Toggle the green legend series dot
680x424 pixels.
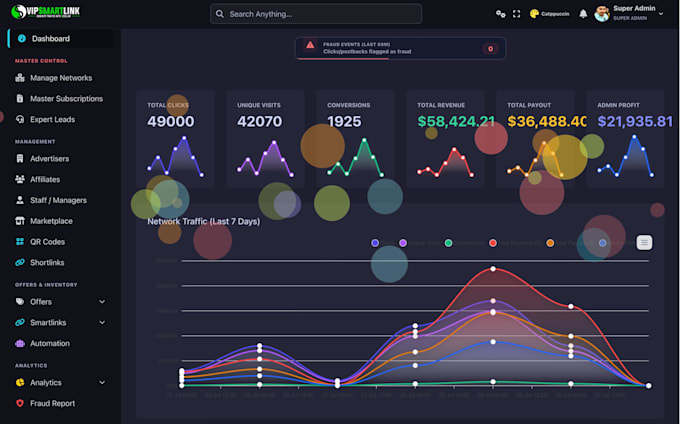(x=448, y=243)
